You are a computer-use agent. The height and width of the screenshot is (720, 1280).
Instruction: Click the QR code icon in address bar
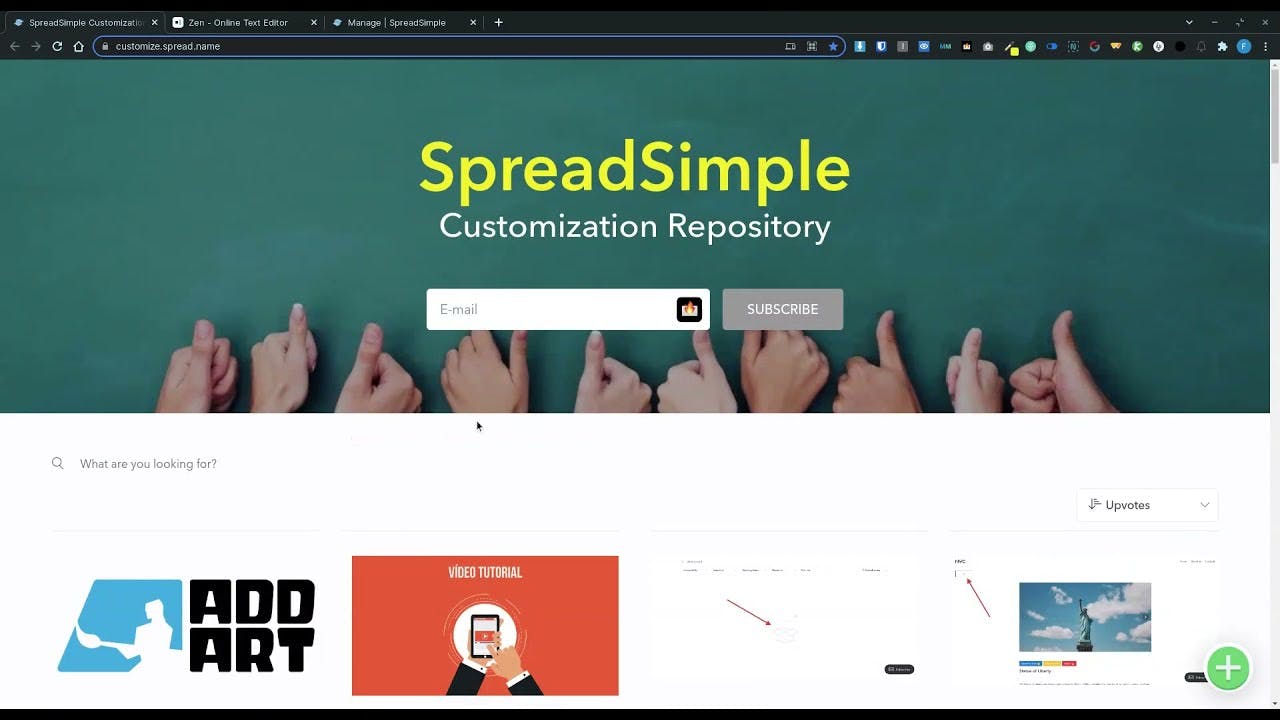(812, 46)
